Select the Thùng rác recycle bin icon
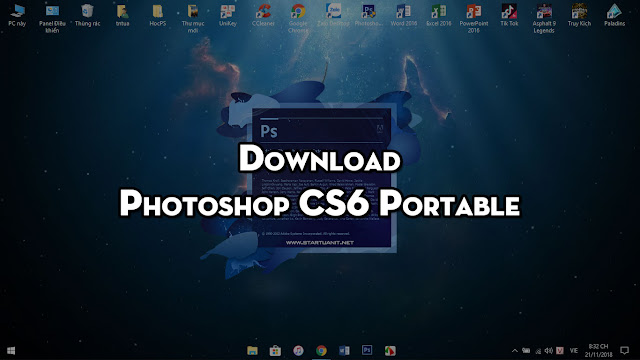Viewport: 640px width, 360px height. (x=87, y=16)
